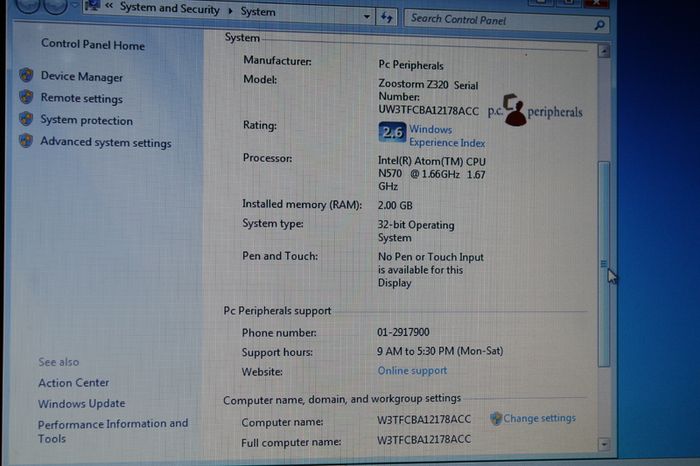
Task: Click shield icon next to Change settings
Action: [496, 419]
